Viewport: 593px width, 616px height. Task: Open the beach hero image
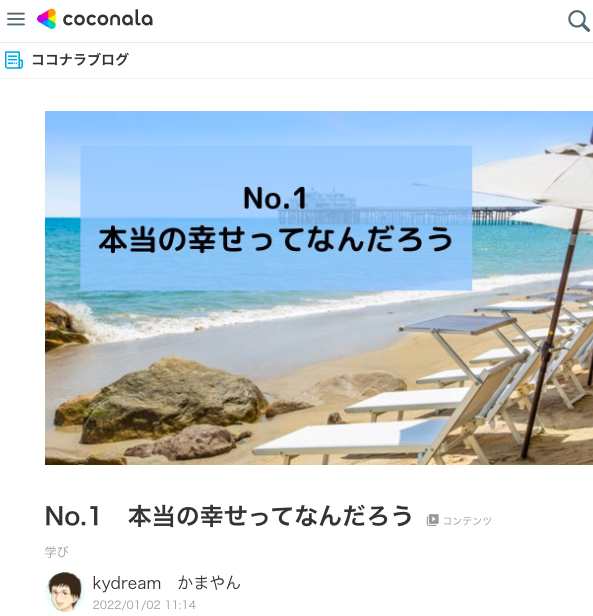(319, 288)
